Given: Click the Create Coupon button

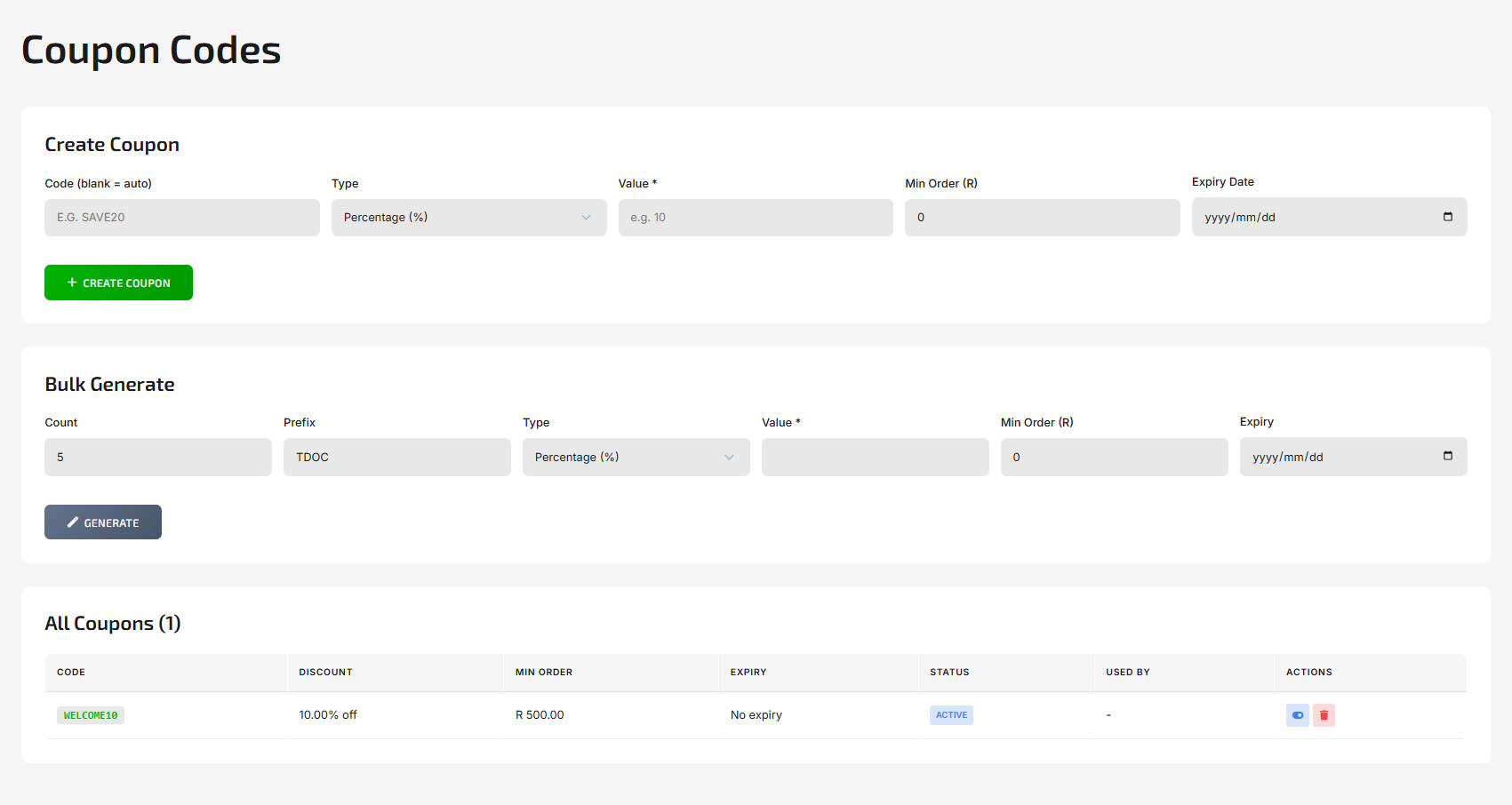Looking at the screenshot, I should [x=118, y=283].
